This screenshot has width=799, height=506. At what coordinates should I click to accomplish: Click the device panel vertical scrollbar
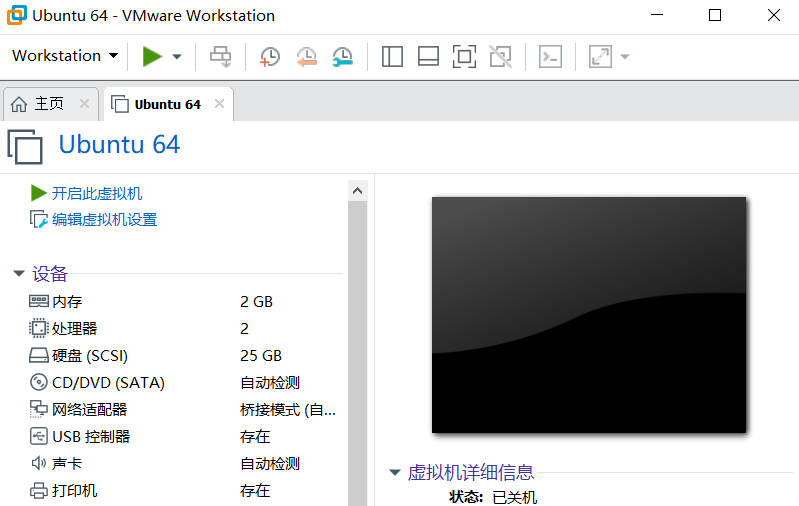[x=358, y=354]
